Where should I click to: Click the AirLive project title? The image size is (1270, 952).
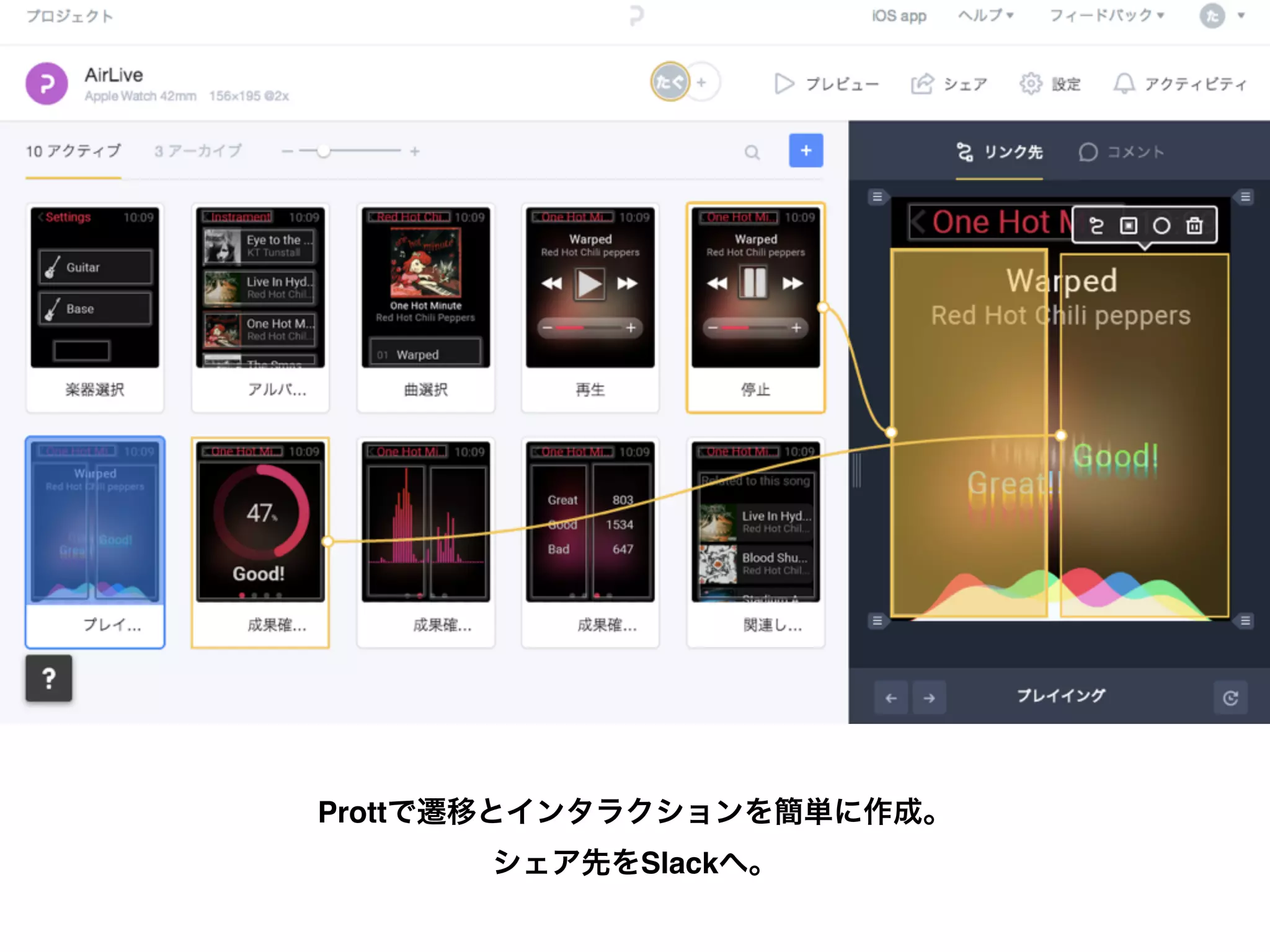tap(113, 75)
